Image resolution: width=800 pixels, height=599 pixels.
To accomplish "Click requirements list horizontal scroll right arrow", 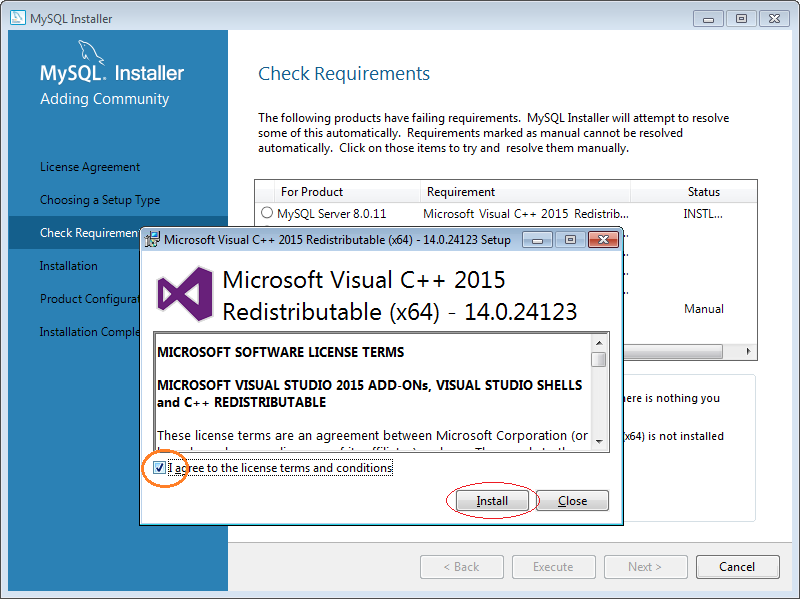I will click(748, 351).
